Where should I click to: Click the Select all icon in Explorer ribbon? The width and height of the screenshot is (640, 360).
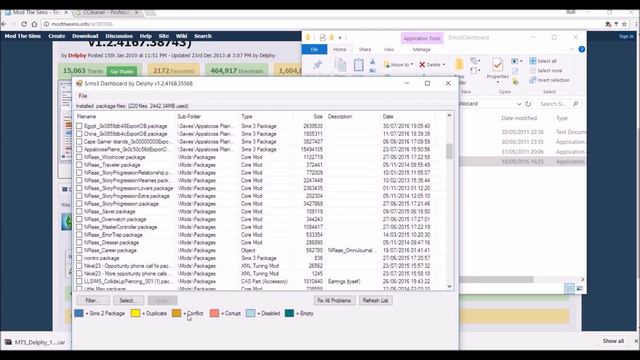point(533,61)
